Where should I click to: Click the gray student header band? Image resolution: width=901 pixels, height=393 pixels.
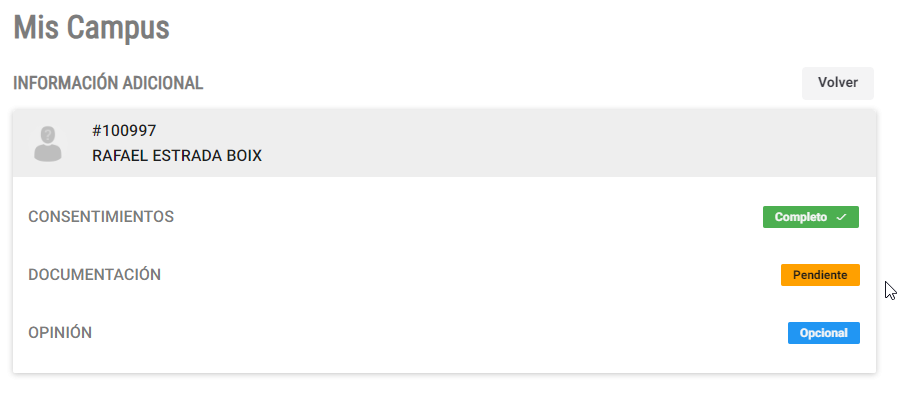[444, 144]
